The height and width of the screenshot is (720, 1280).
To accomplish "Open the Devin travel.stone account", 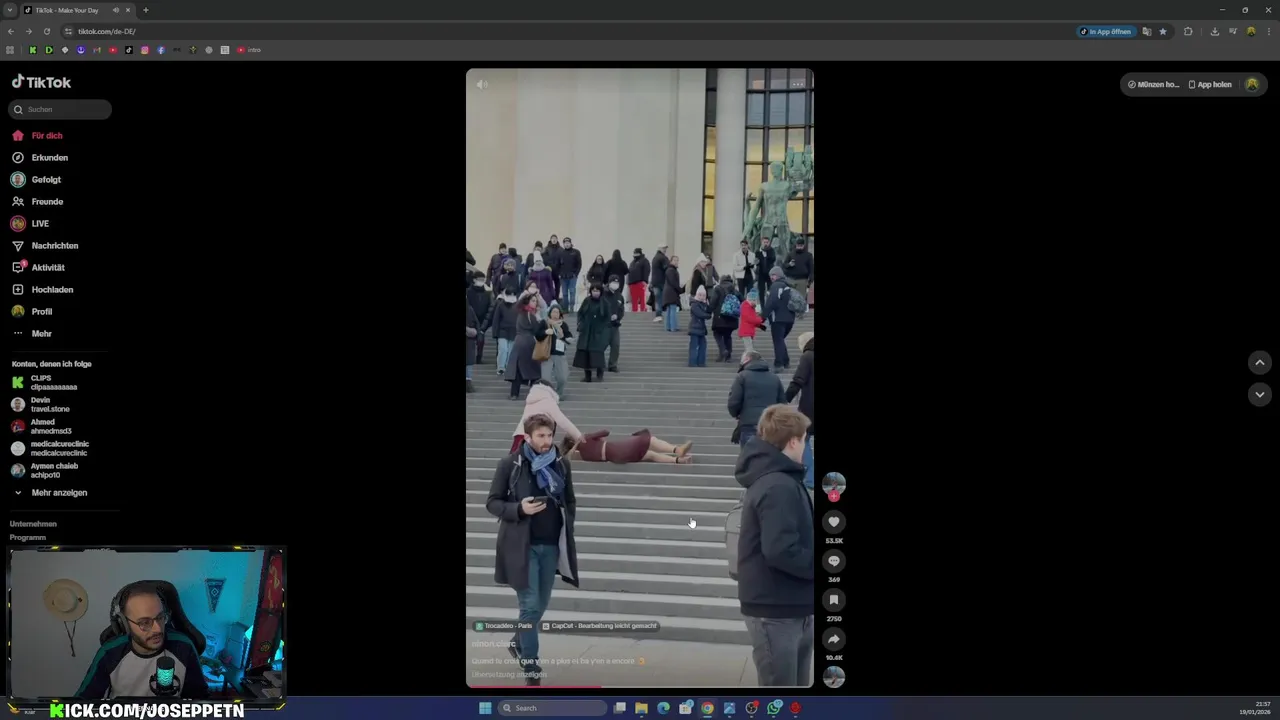I will coord(41,404).
